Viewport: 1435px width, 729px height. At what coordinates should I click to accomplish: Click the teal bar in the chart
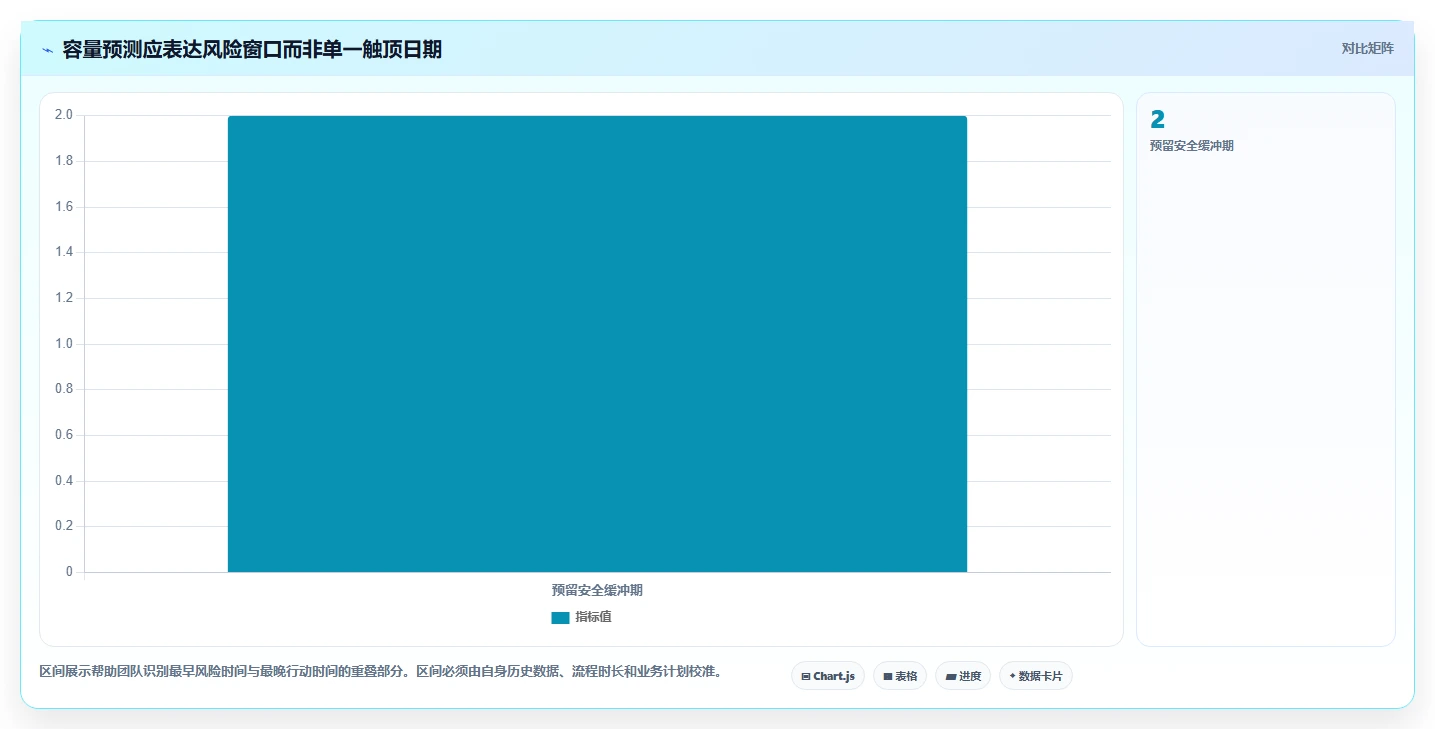click(x=597, y=344)
